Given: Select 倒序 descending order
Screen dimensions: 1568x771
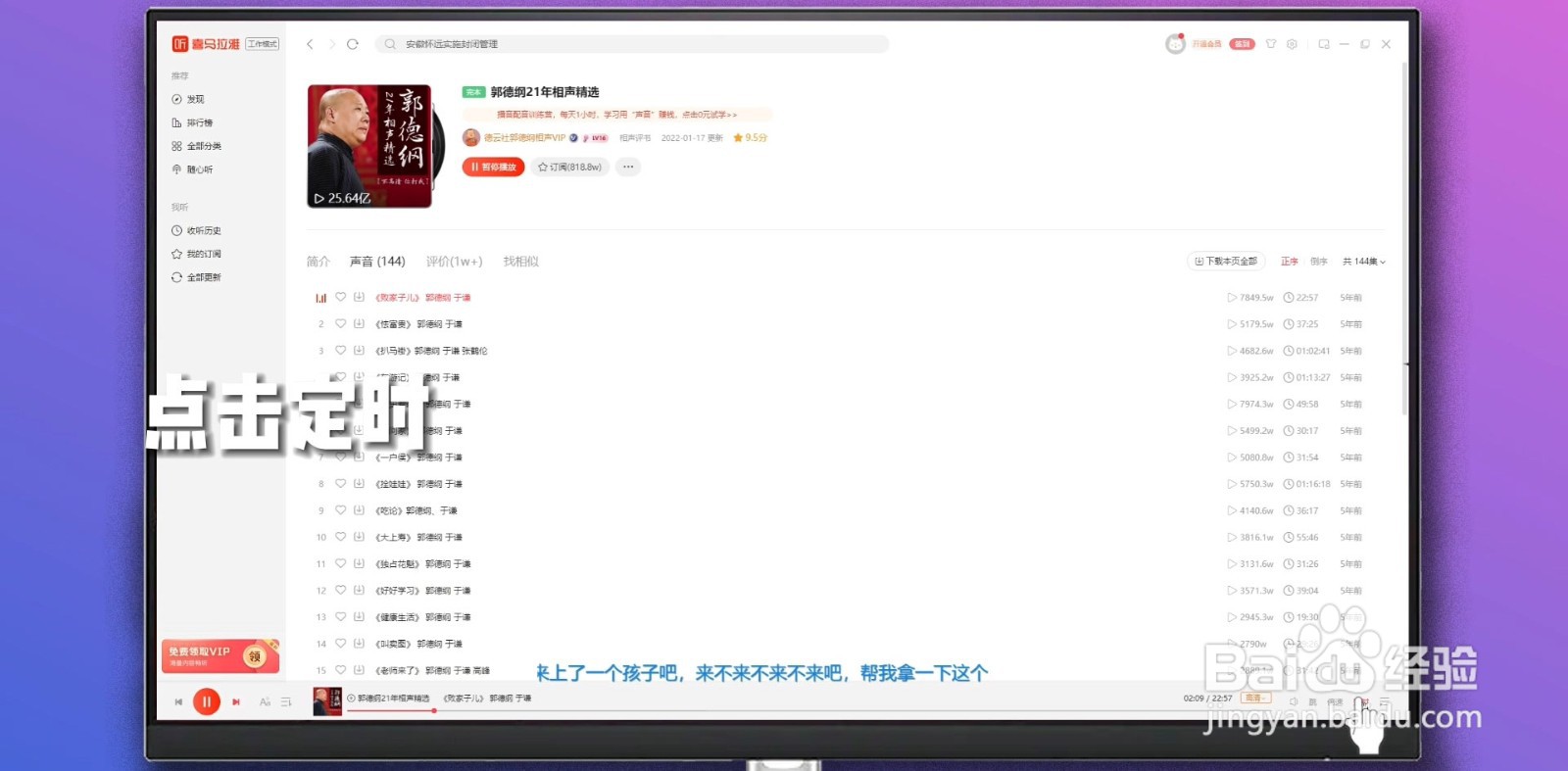Looking at the screenshot, I should click(x=1319, y=262).
